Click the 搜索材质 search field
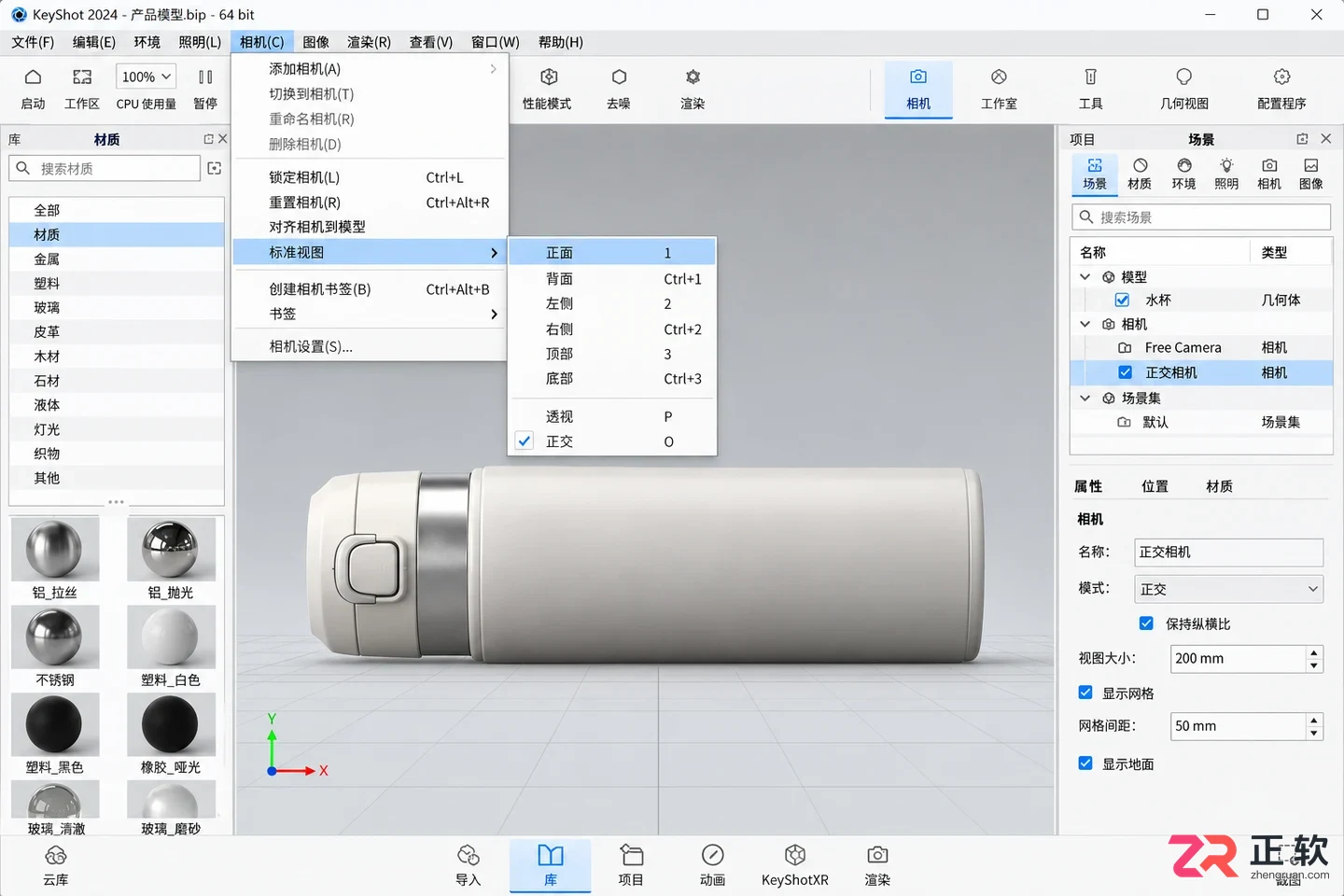1344x896 pixels. (105, 168)
